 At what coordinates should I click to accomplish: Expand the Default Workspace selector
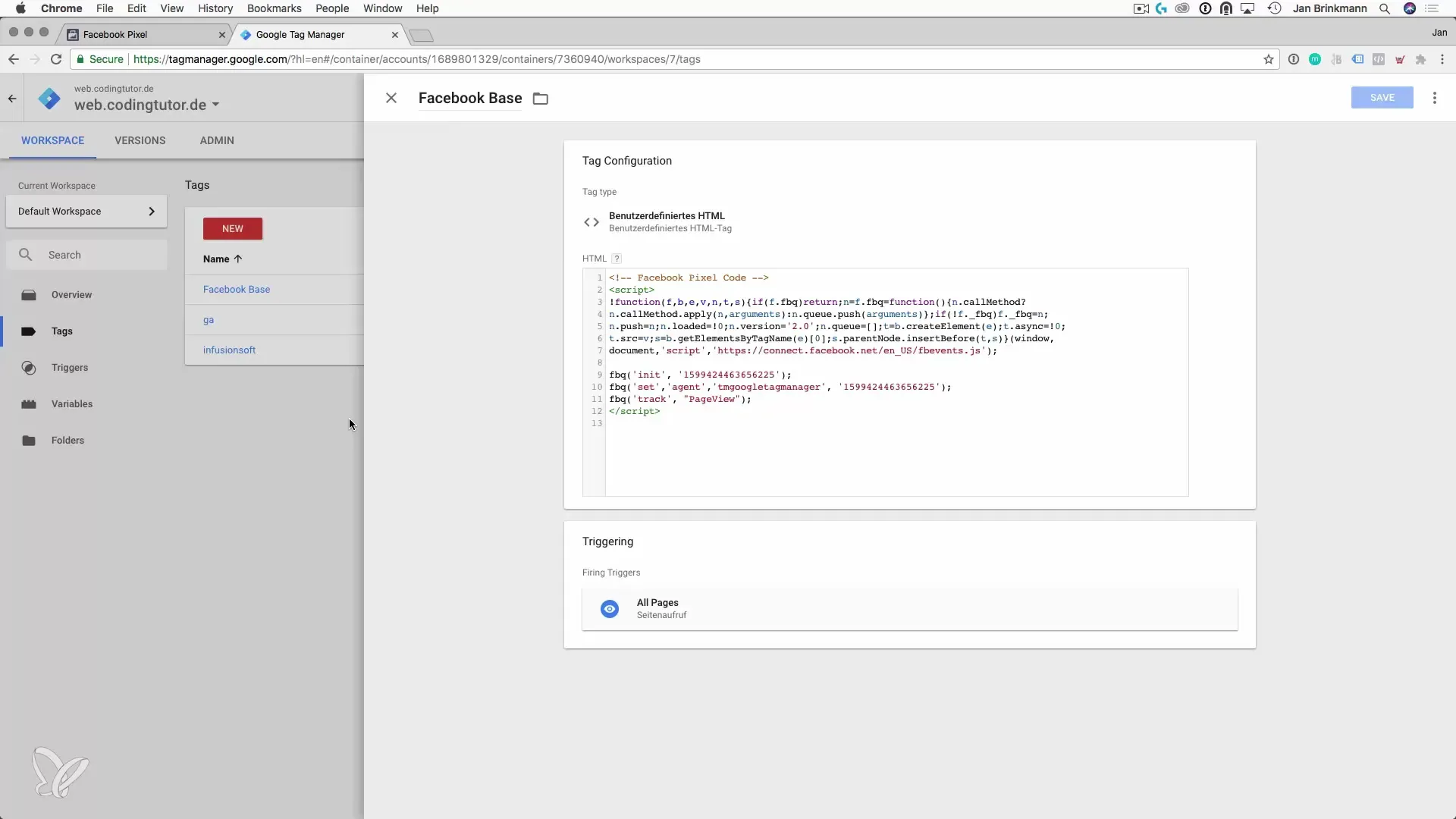click(x=86, y=212)
